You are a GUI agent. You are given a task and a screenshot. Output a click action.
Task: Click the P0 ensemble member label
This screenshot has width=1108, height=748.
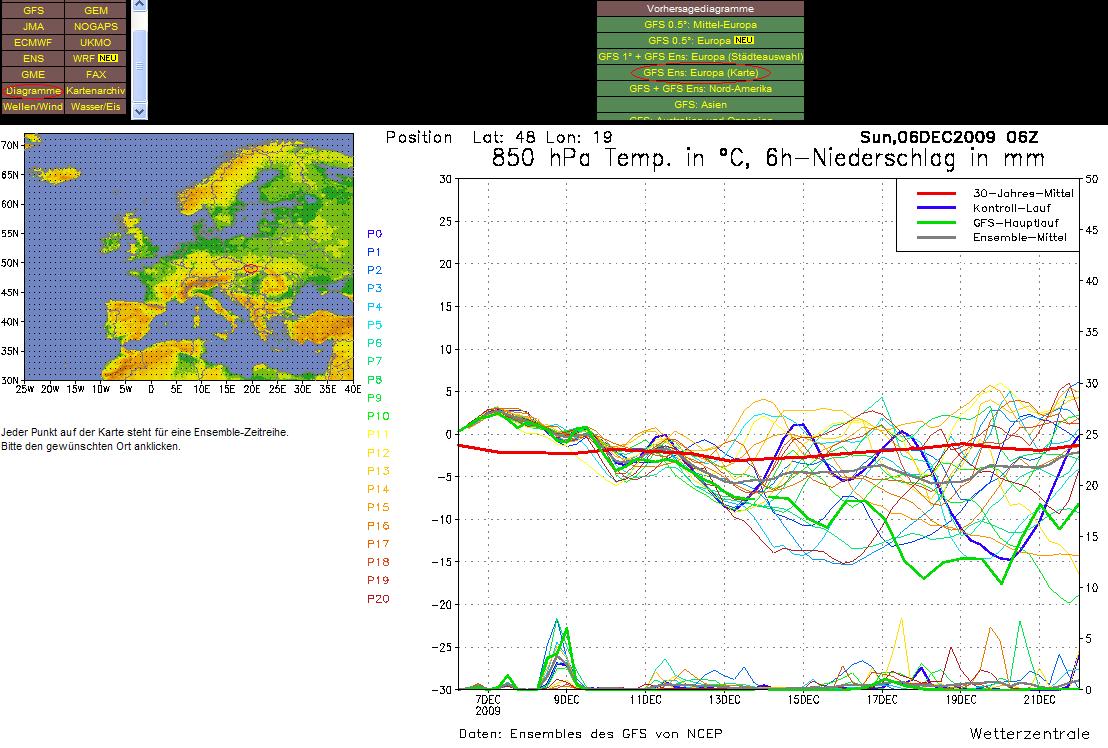[x=374, y=234]
